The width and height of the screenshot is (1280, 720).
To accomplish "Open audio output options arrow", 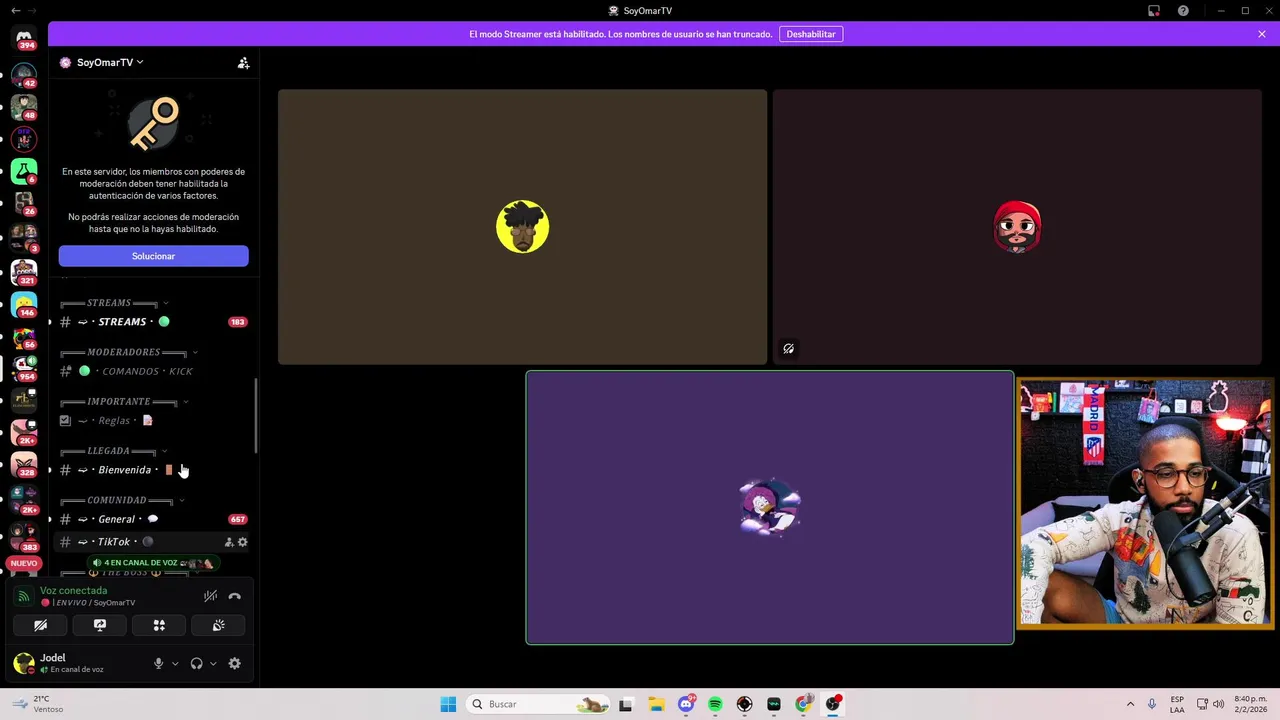I will coord(213,663).
